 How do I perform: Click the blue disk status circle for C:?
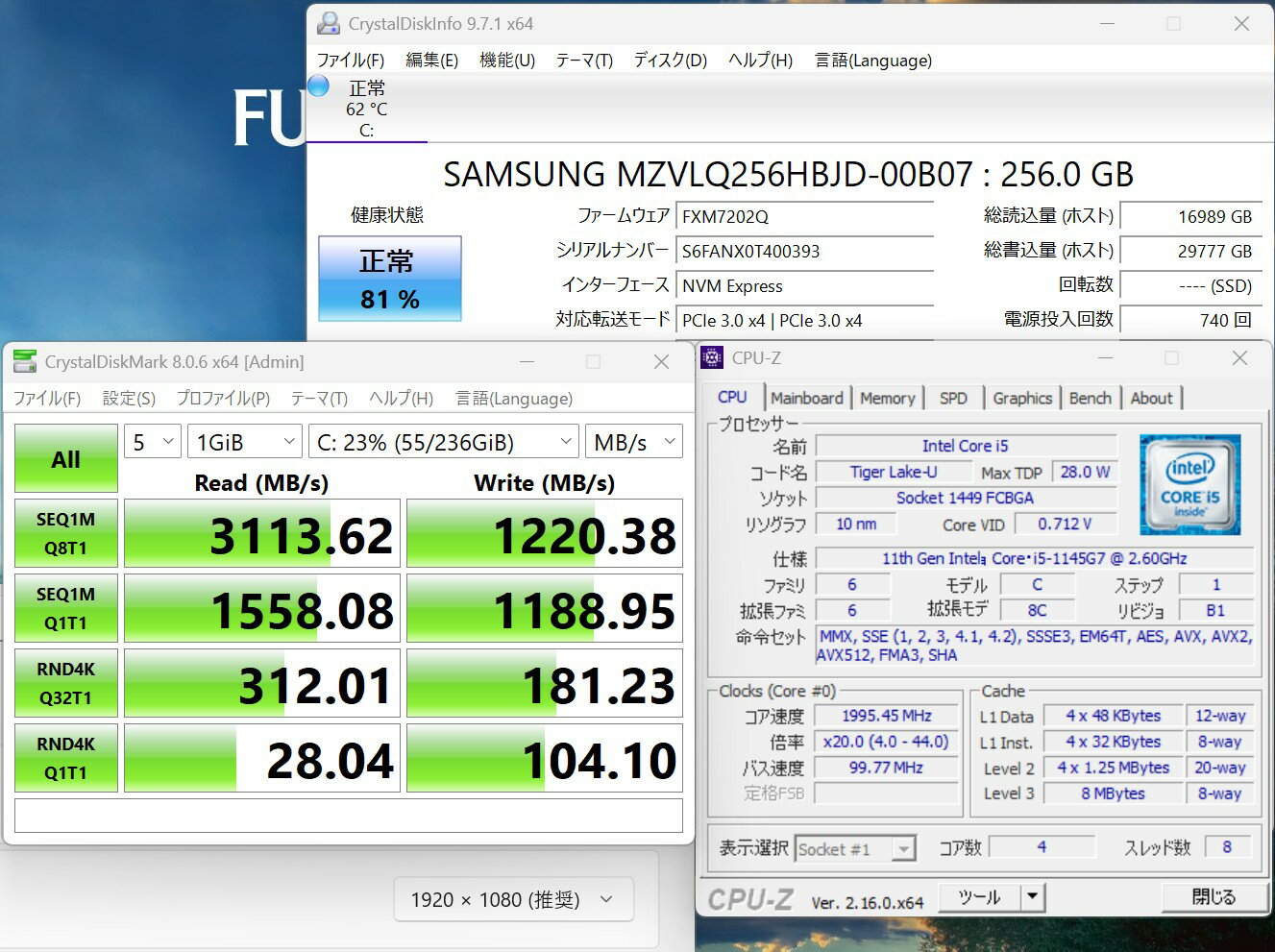coord(318,86)
